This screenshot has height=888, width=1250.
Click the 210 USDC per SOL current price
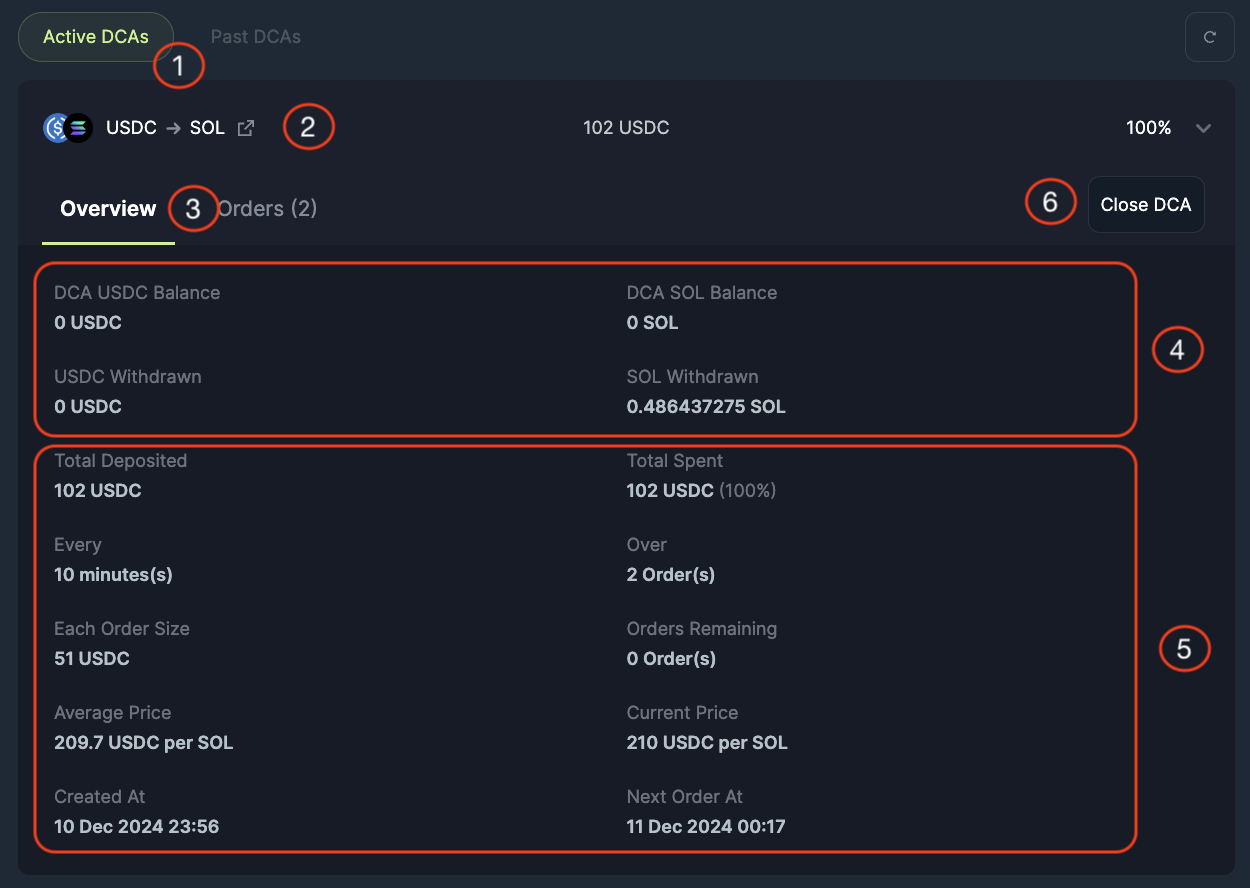[707, 743]
